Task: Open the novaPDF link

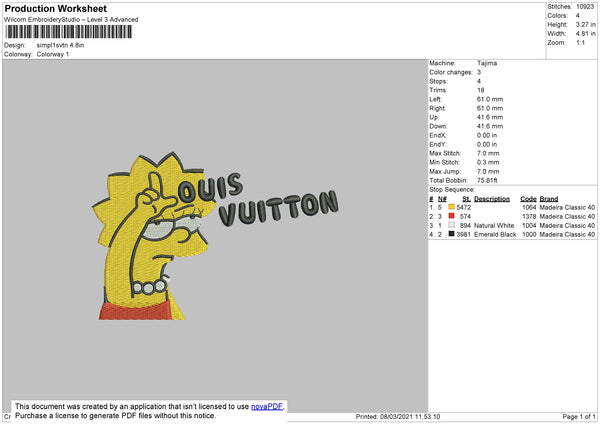Action: tap(267, 406)
